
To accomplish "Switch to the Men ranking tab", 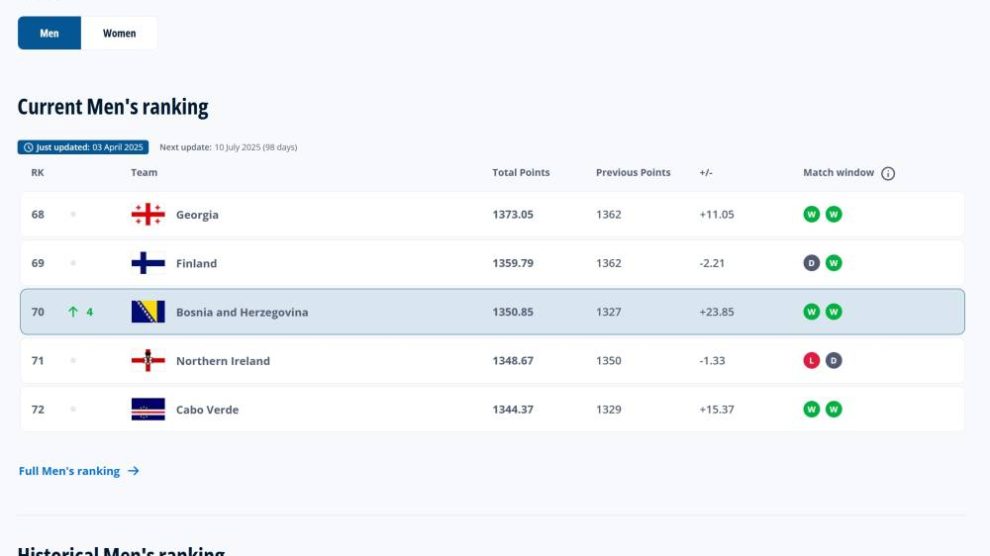I will pyautogui.click(x=49, y=33).
